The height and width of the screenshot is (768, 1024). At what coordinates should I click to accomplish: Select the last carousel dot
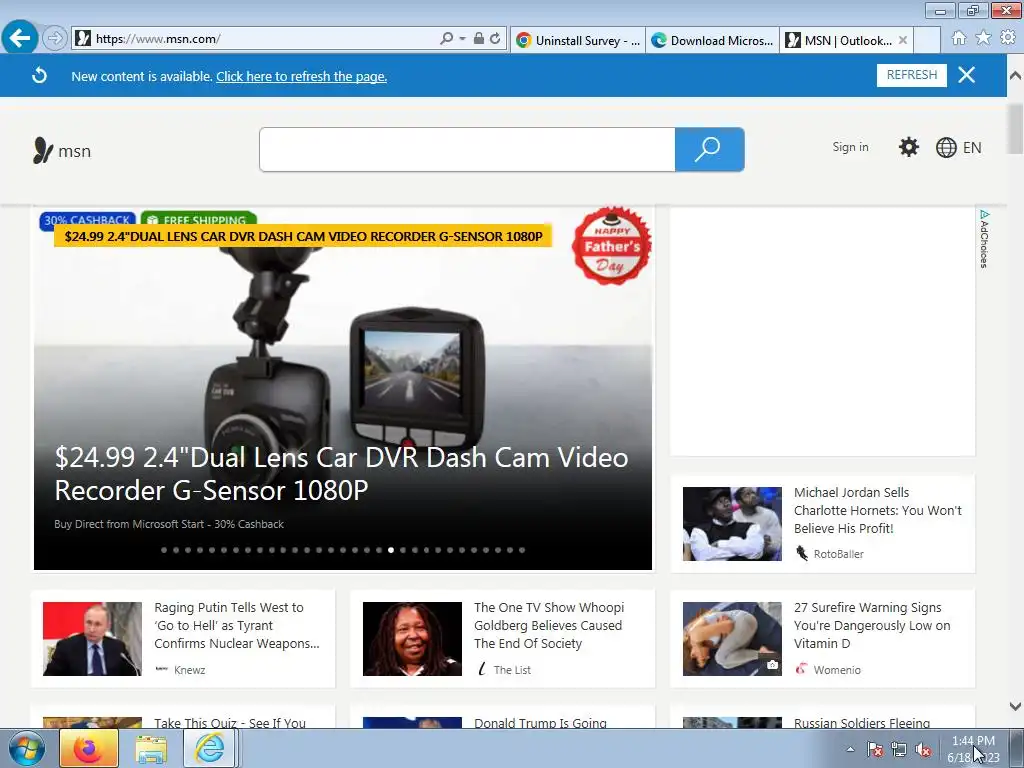(522, 550)
